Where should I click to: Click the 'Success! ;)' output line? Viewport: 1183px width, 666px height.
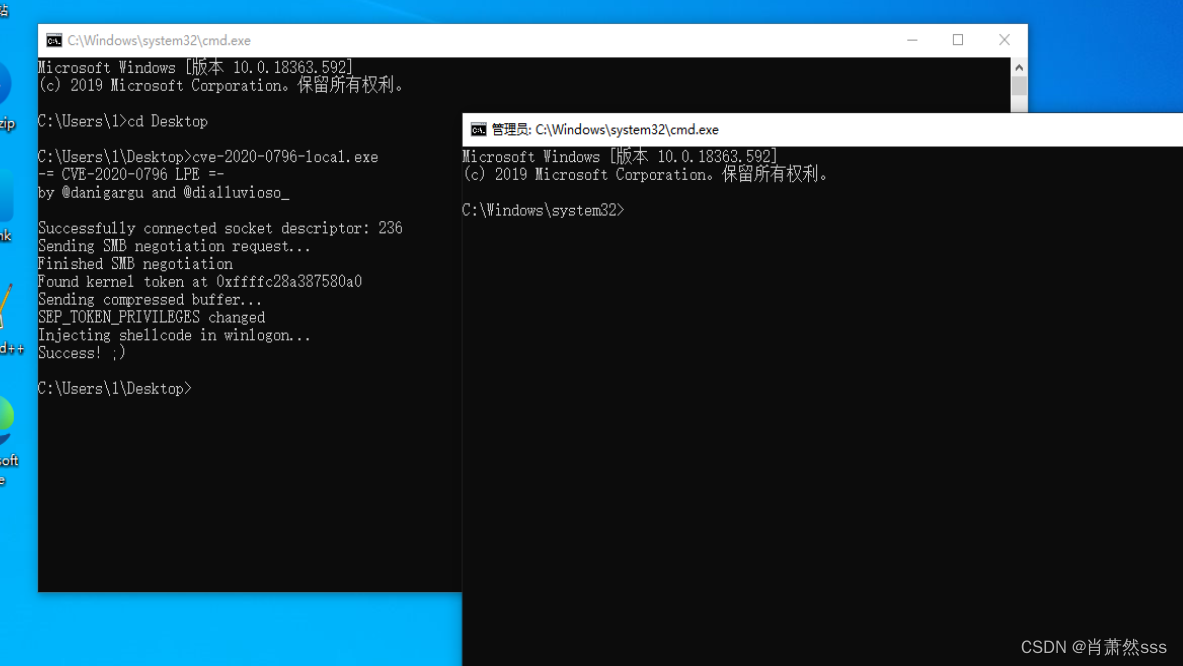coord(82,353)
